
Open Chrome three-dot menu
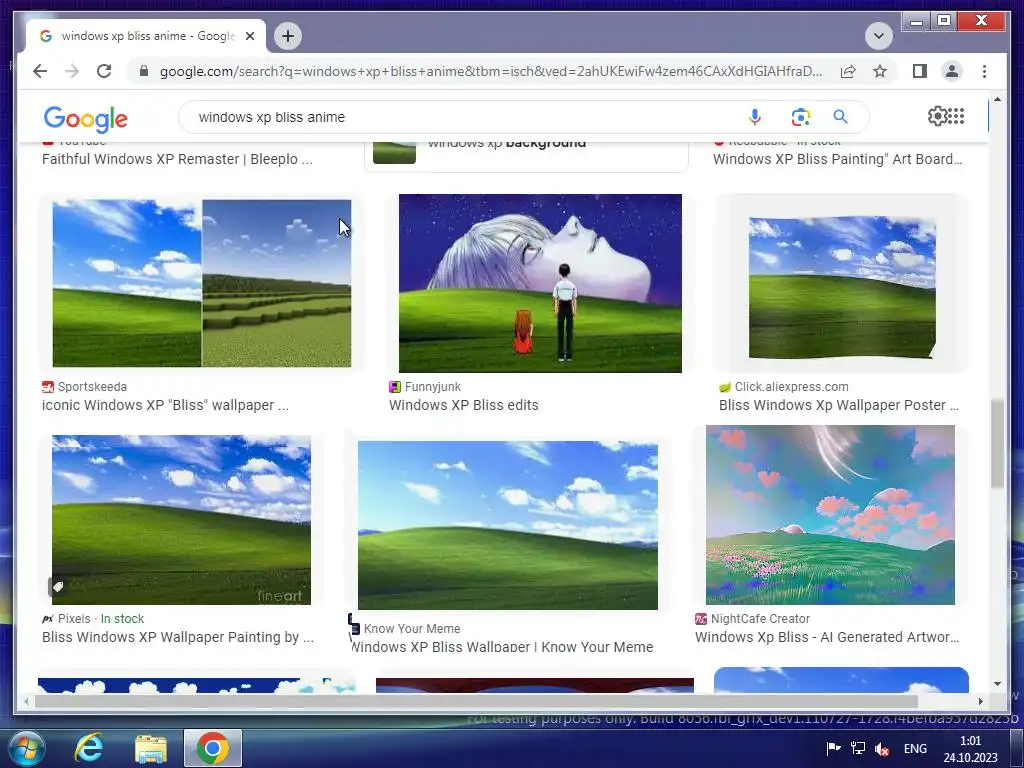[984, 71]
